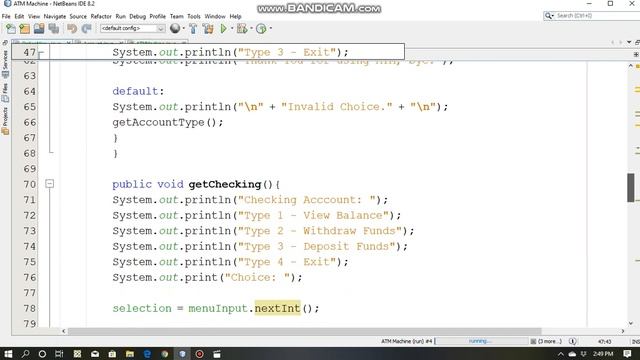This screenshot has height=360, width=640.
Task: Open the Refactor menu
Action: [x=101, y=16]
